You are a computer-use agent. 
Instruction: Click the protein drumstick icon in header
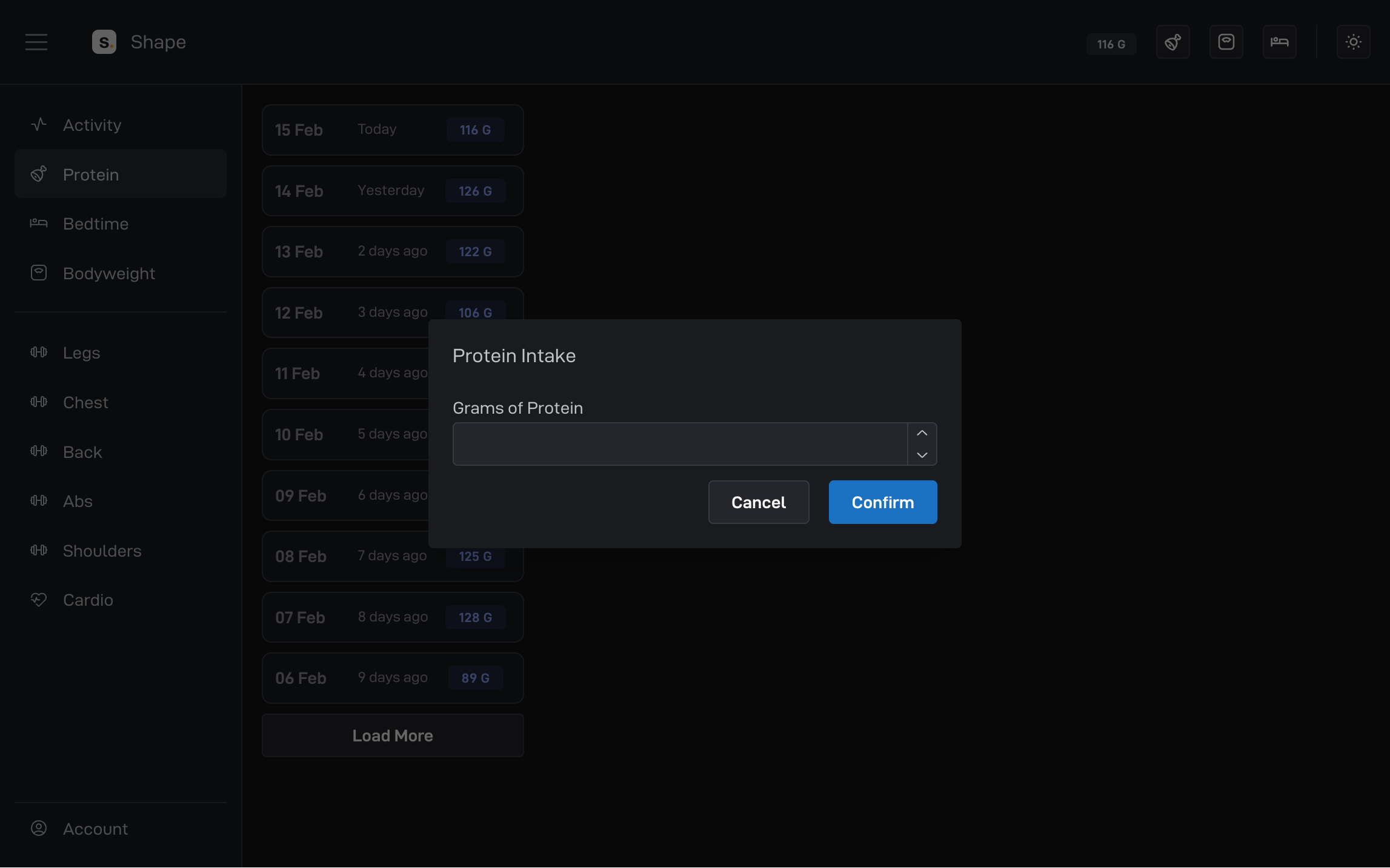(1172, 42)
